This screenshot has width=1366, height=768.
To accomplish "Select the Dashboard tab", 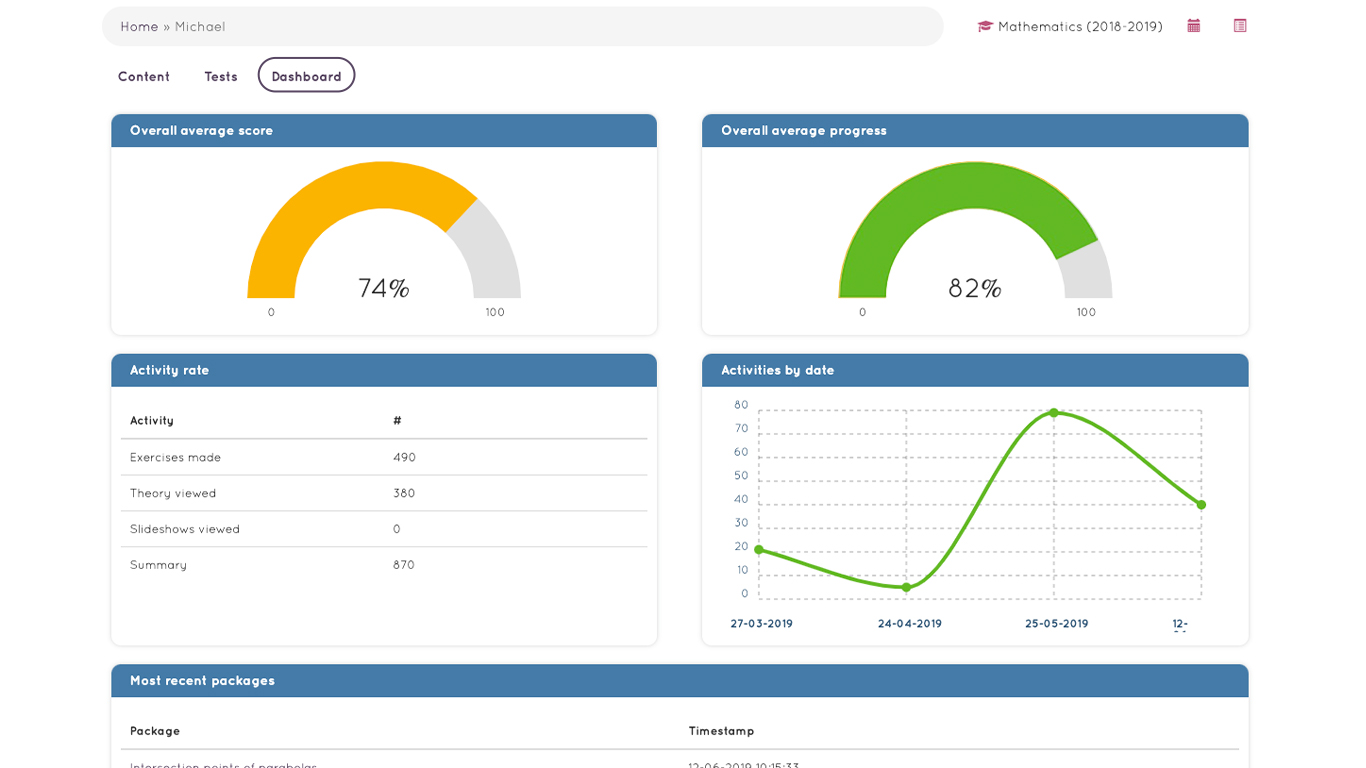I will (x=306, y=75).
